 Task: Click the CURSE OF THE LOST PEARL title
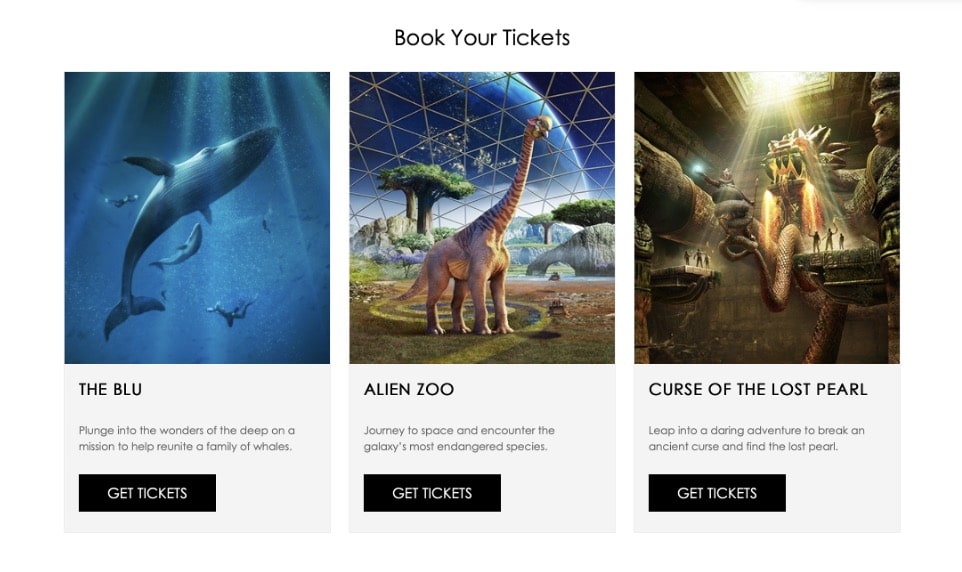click(x=758, y=390)
